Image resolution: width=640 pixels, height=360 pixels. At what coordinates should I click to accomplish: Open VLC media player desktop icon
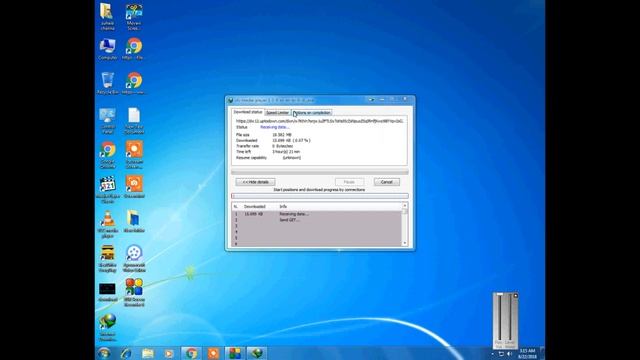107,224
